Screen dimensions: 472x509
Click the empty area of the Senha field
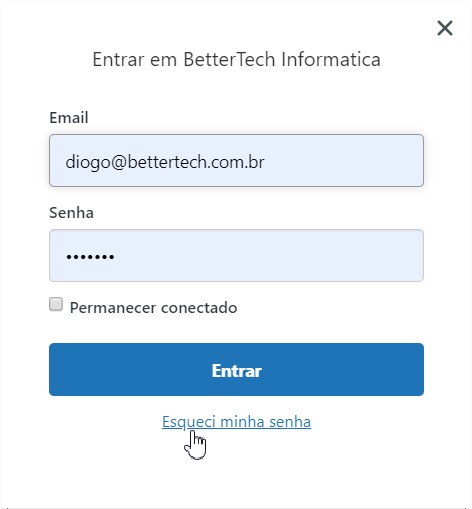tap(267, 256)
